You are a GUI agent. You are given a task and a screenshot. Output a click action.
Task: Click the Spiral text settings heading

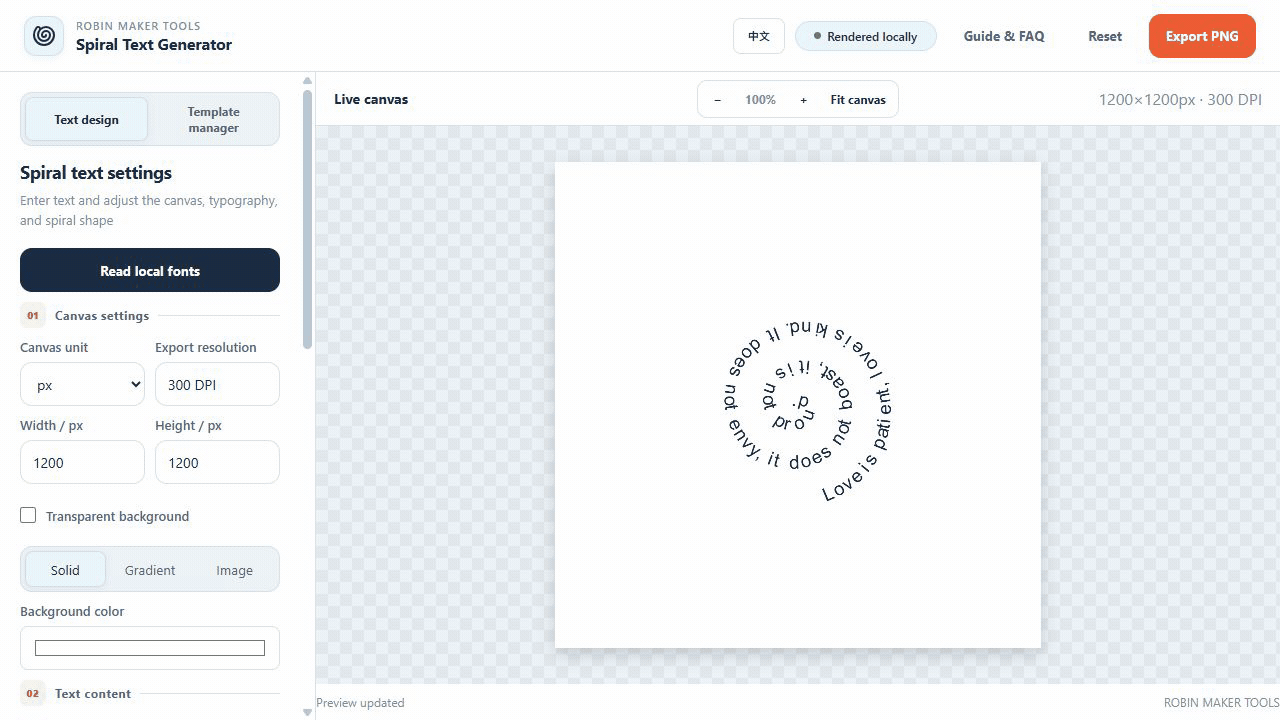click(x=96, y=173)
